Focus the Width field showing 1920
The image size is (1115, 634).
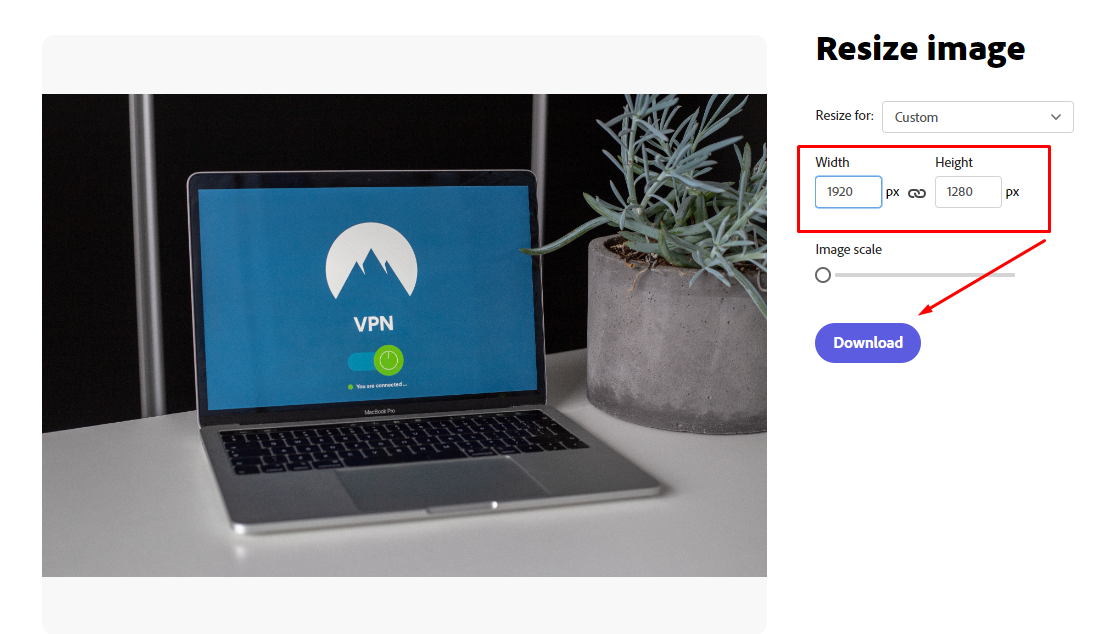point(848,192)
